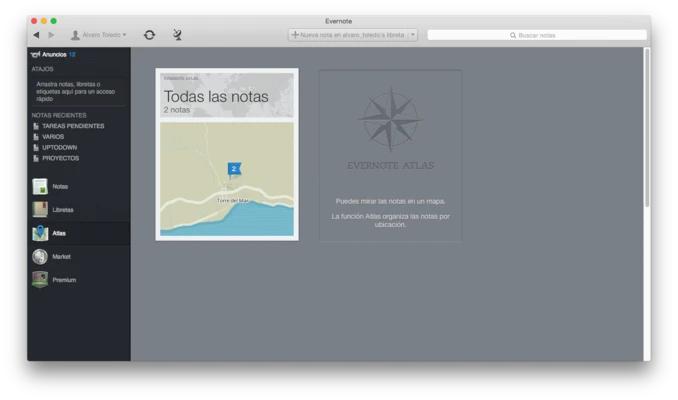Select the Market sidebar icon
The image size is (678, 400).
(x=40, y=256)
